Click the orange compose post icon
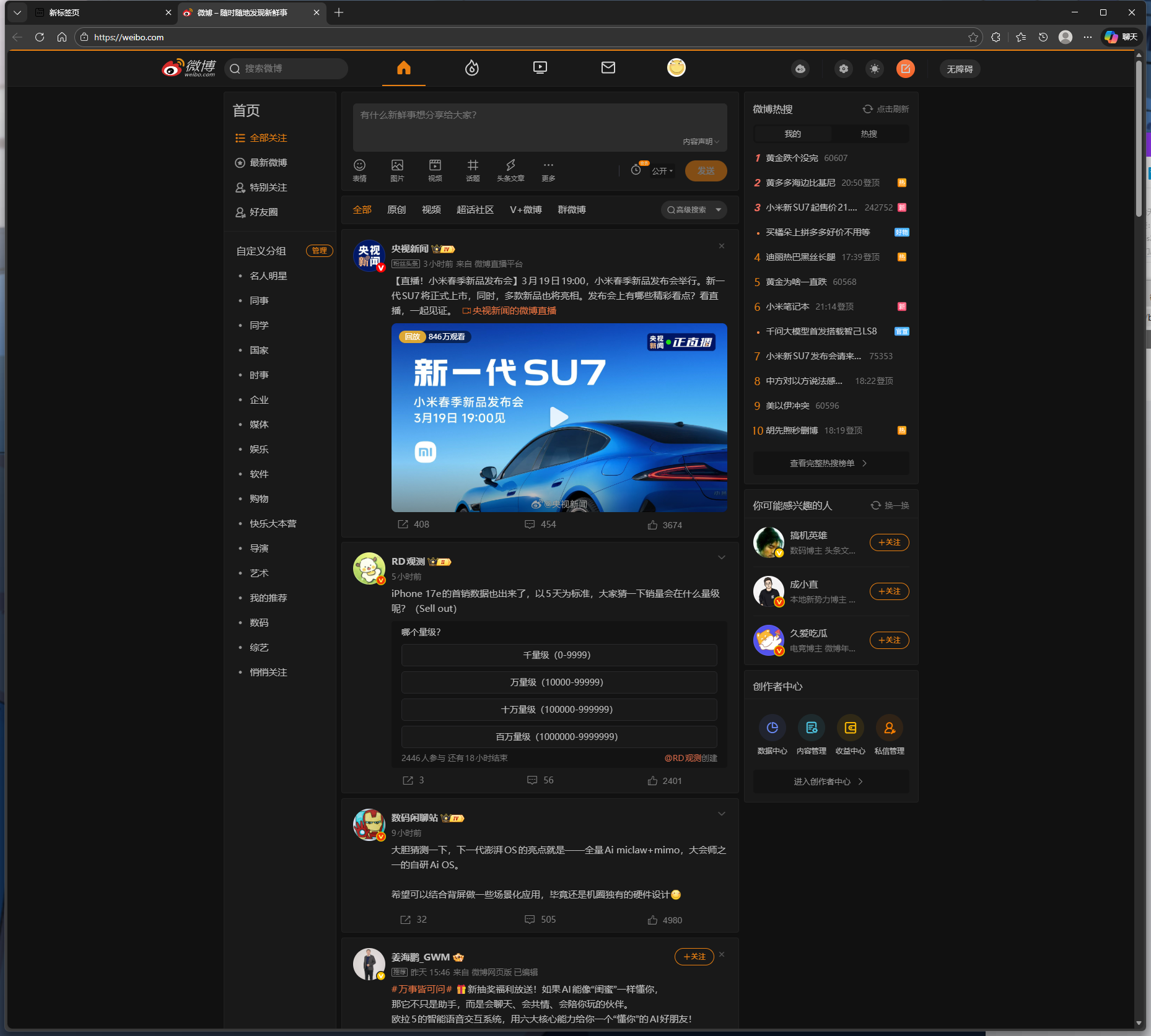Screen dimensions: 1151x1036 tap(906, 69)
